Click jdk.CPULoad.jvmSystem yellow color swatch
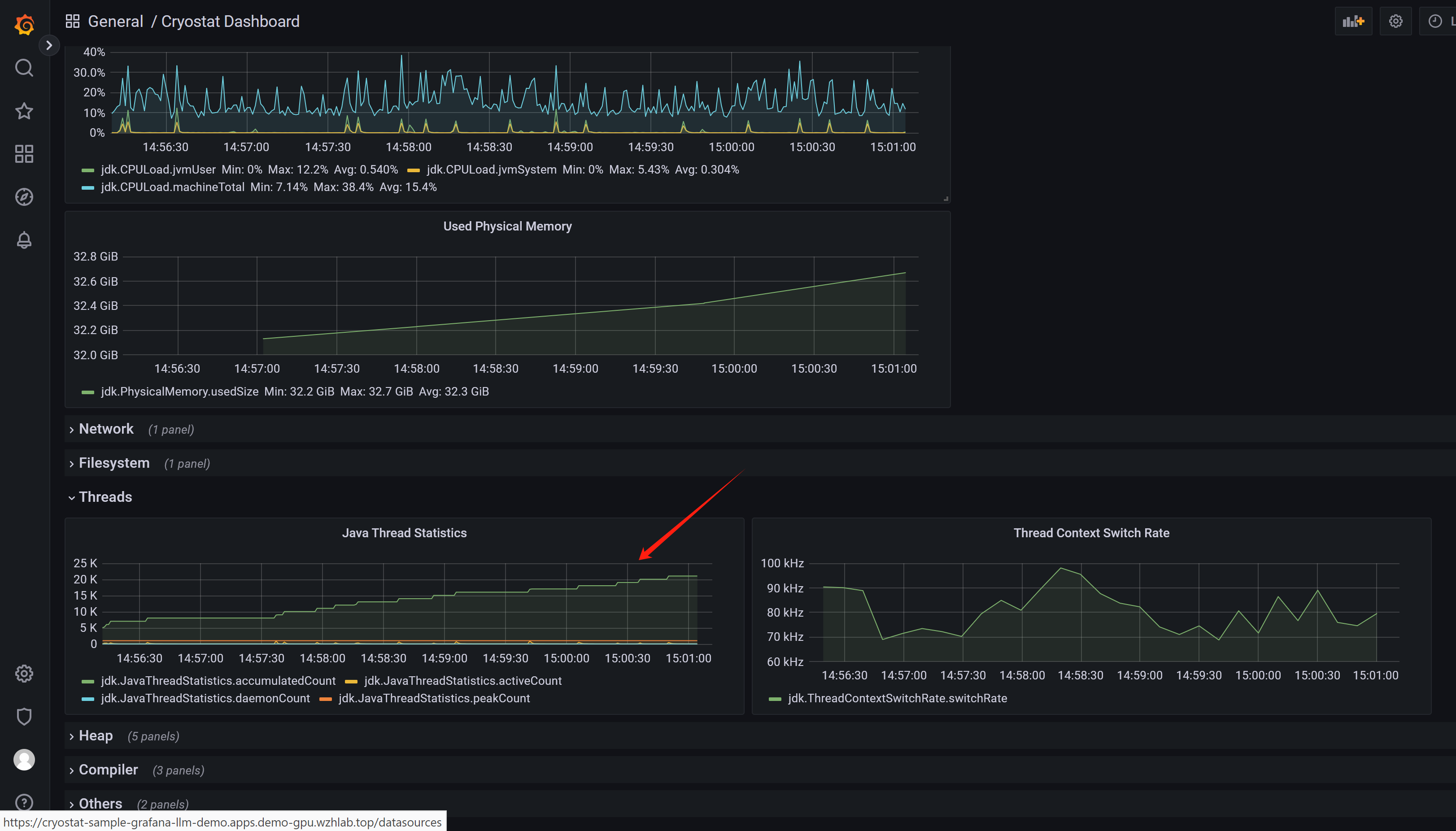Screen dimensions: 1456x831 [x=413, y=170]
